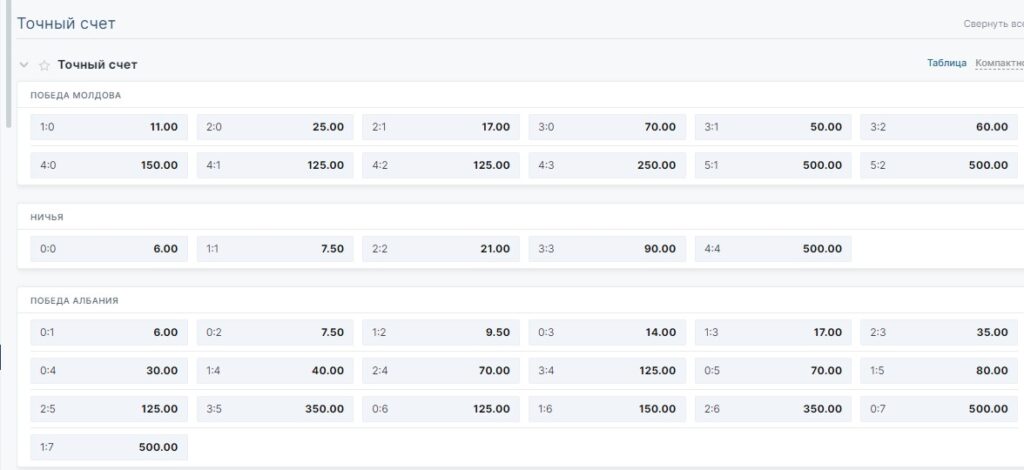This screenshot has width=1024, height=470.
Task: Select score 1:6 odds 150.00
Action: tap(607, 409)
